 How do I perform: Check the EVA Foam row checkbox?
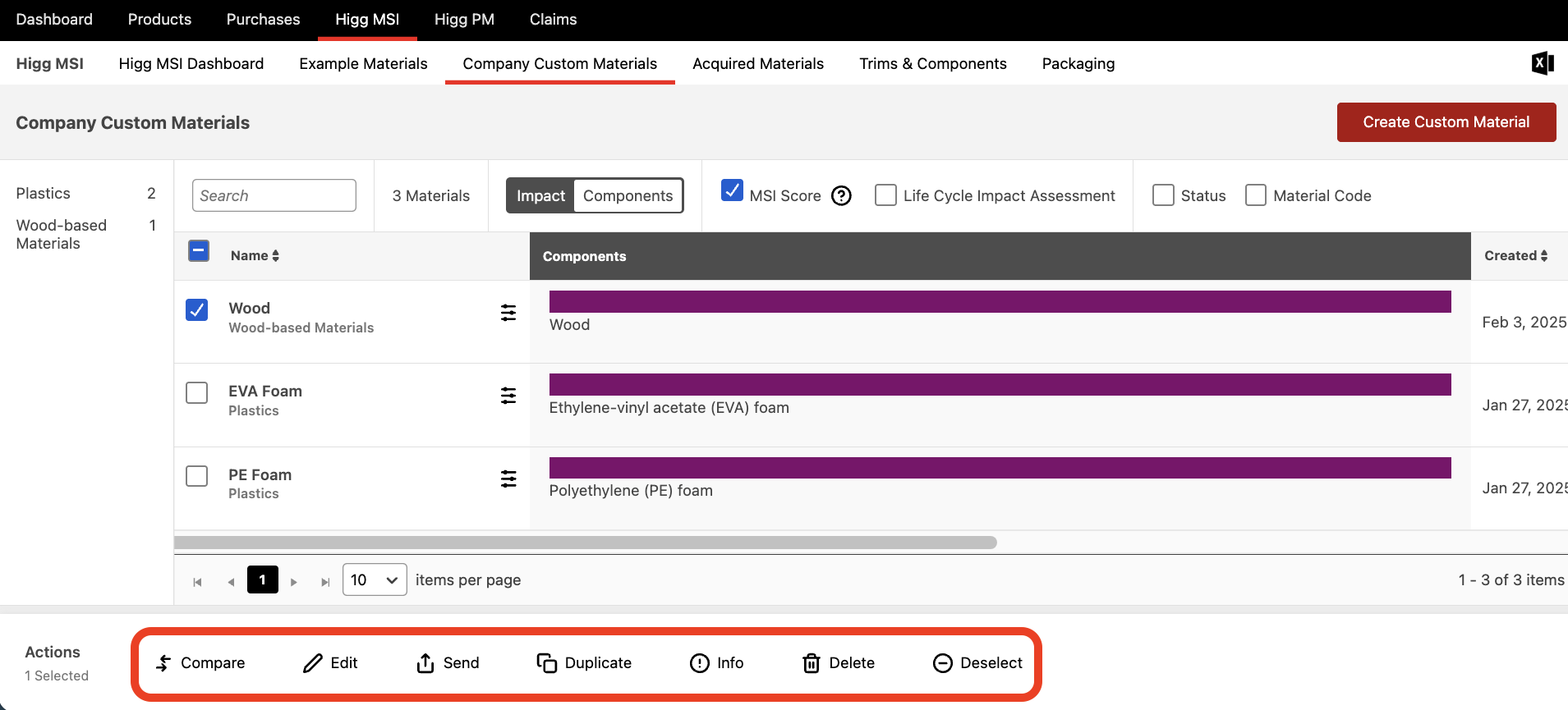[197, 392]
